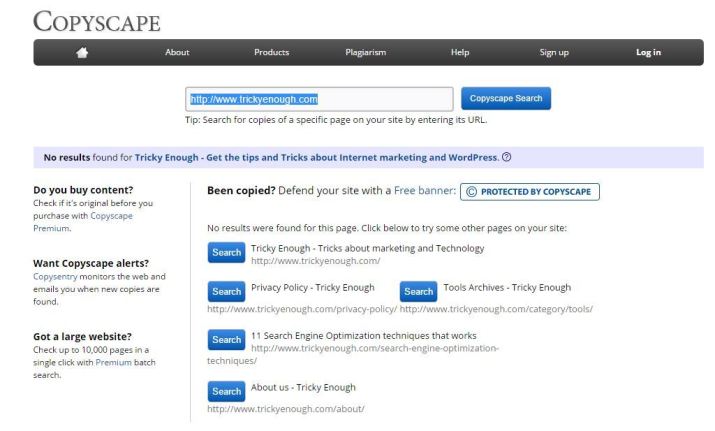Open the Help menu item
The width and height of the screenshot is (715, 431).
tap(460, 52)
